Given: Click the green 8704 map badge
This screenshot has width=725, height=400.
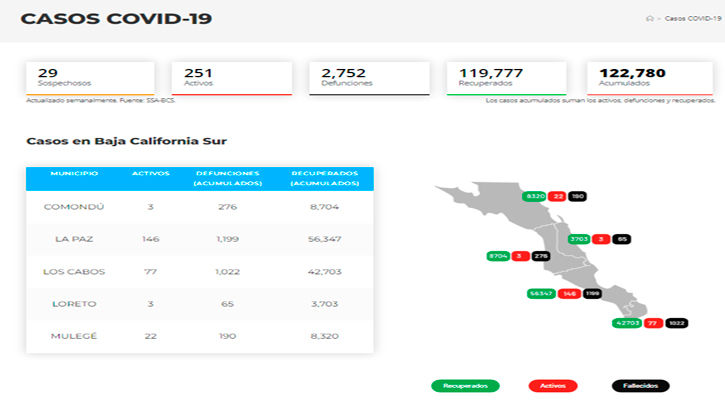Looking at the screenshot, I should click(x=498, y=256).
